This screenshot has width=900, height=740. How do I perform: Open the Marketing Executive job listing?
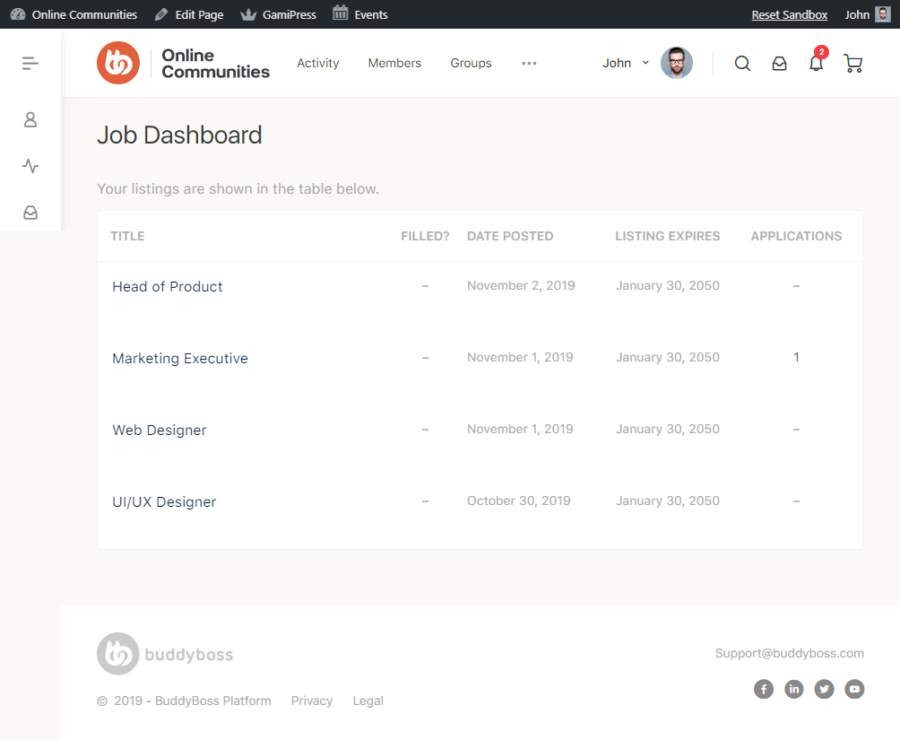pyautogui.click(x=180, y=358)
